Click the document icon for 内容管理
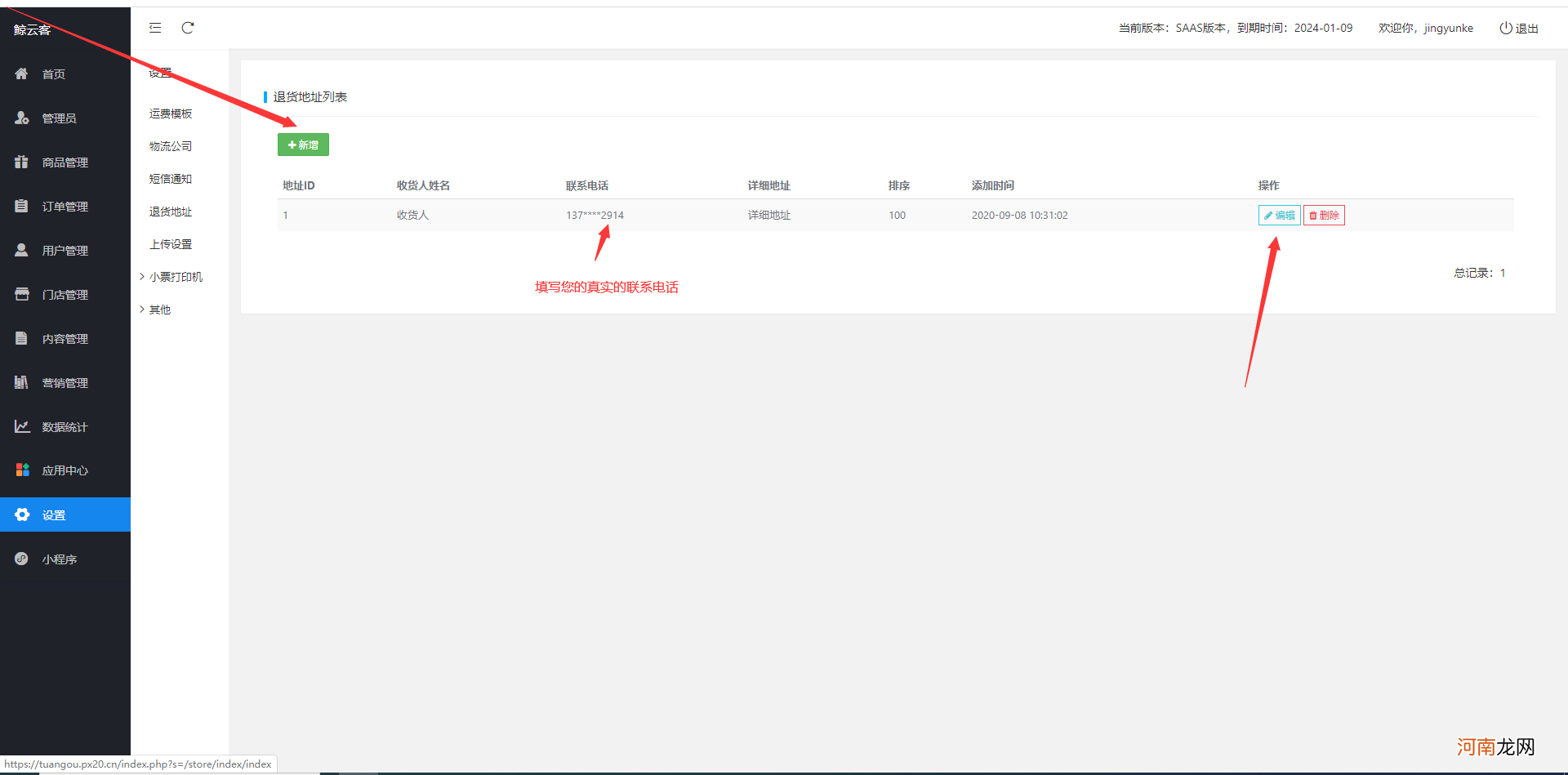Viewport: 1568px width, 775px height. (21, 338)
